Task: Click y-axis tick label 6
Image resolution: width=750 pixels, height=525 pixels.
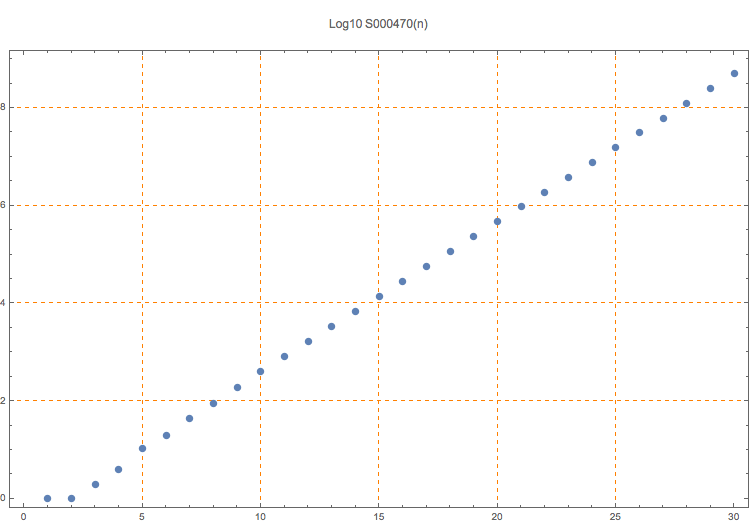Action: tap(4, 205)
